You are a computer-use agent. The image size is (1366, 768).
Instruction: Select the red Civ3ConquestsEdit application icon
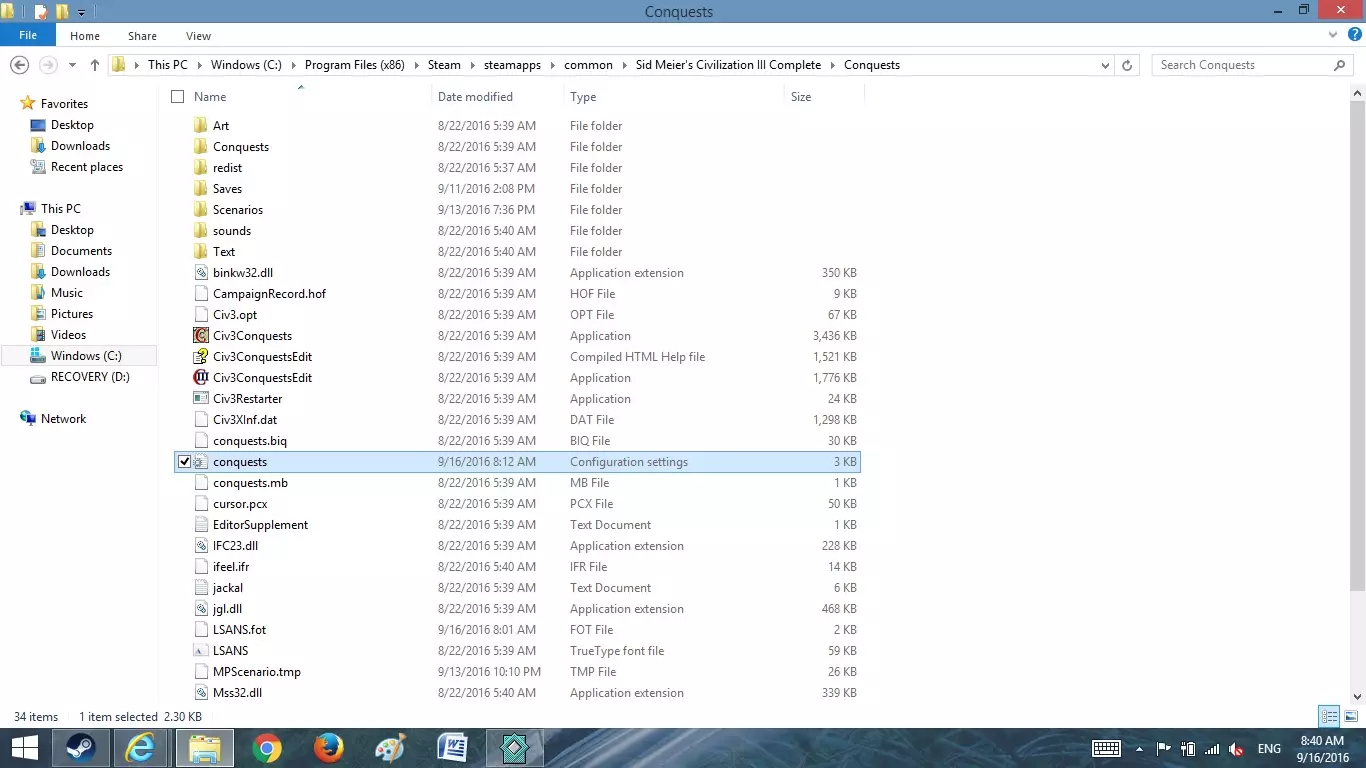tap(201, 378)
